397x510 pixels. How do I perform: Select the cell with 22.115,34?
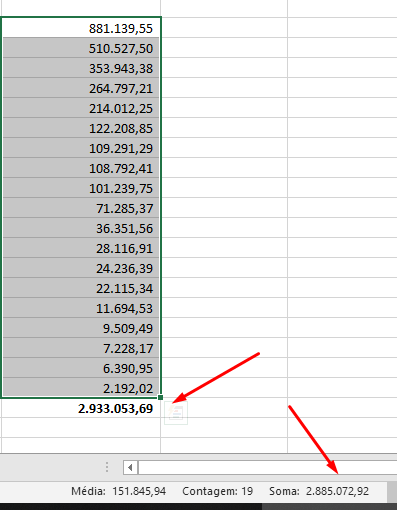[81, 288]
